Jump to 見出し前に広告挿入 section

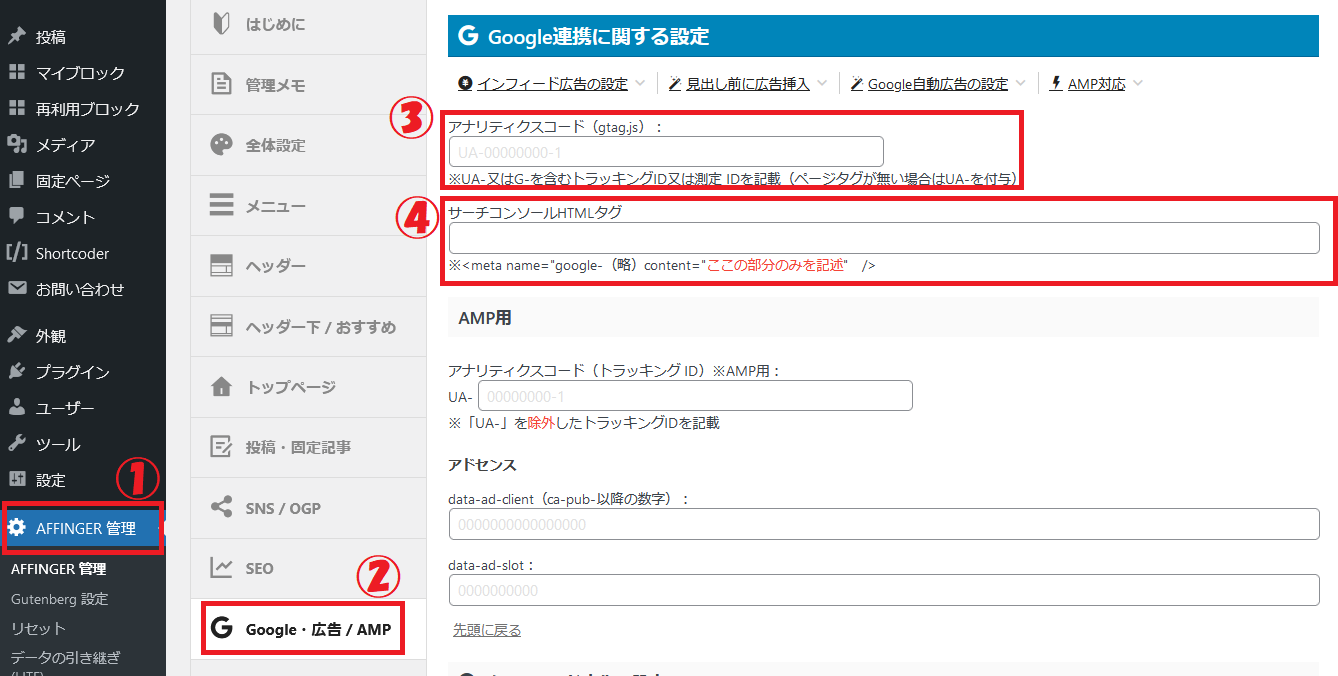click(x=748, y=84)
